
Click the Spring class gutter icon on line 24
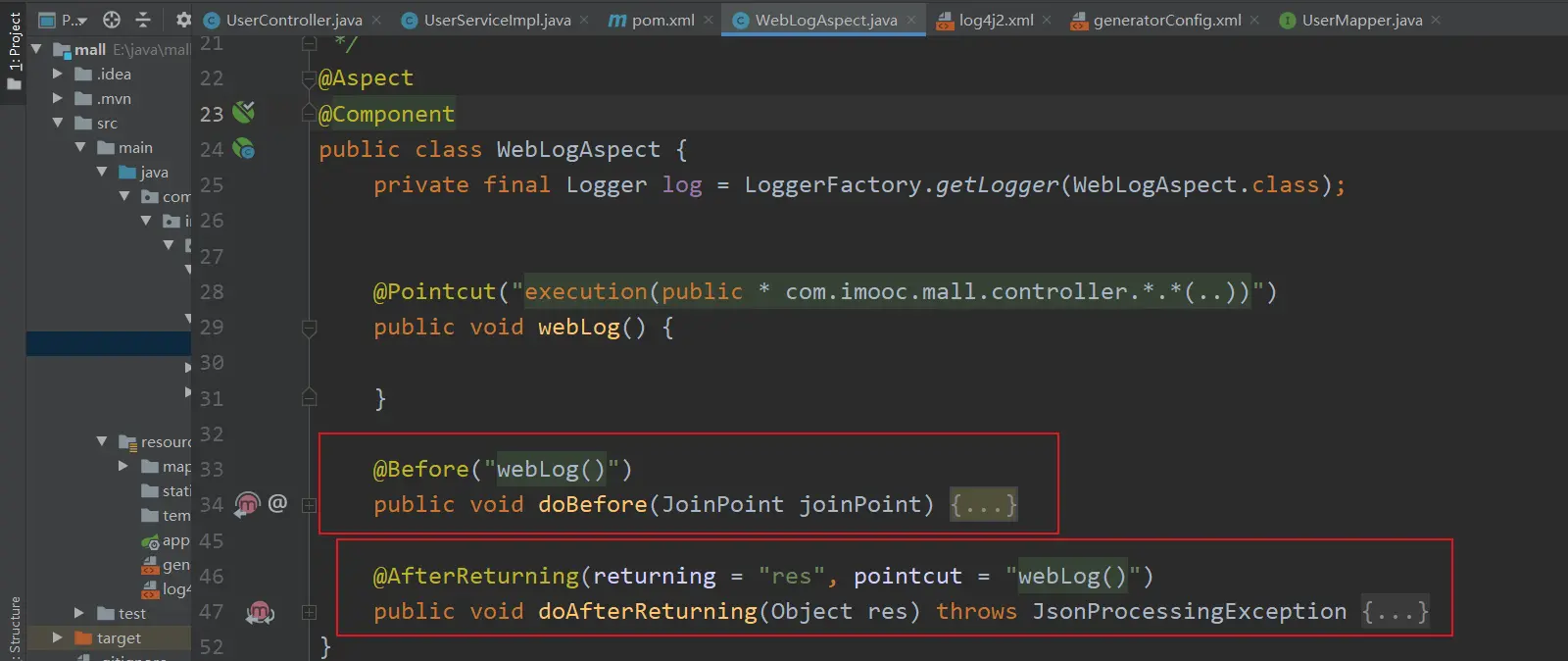tap(244, 149)
